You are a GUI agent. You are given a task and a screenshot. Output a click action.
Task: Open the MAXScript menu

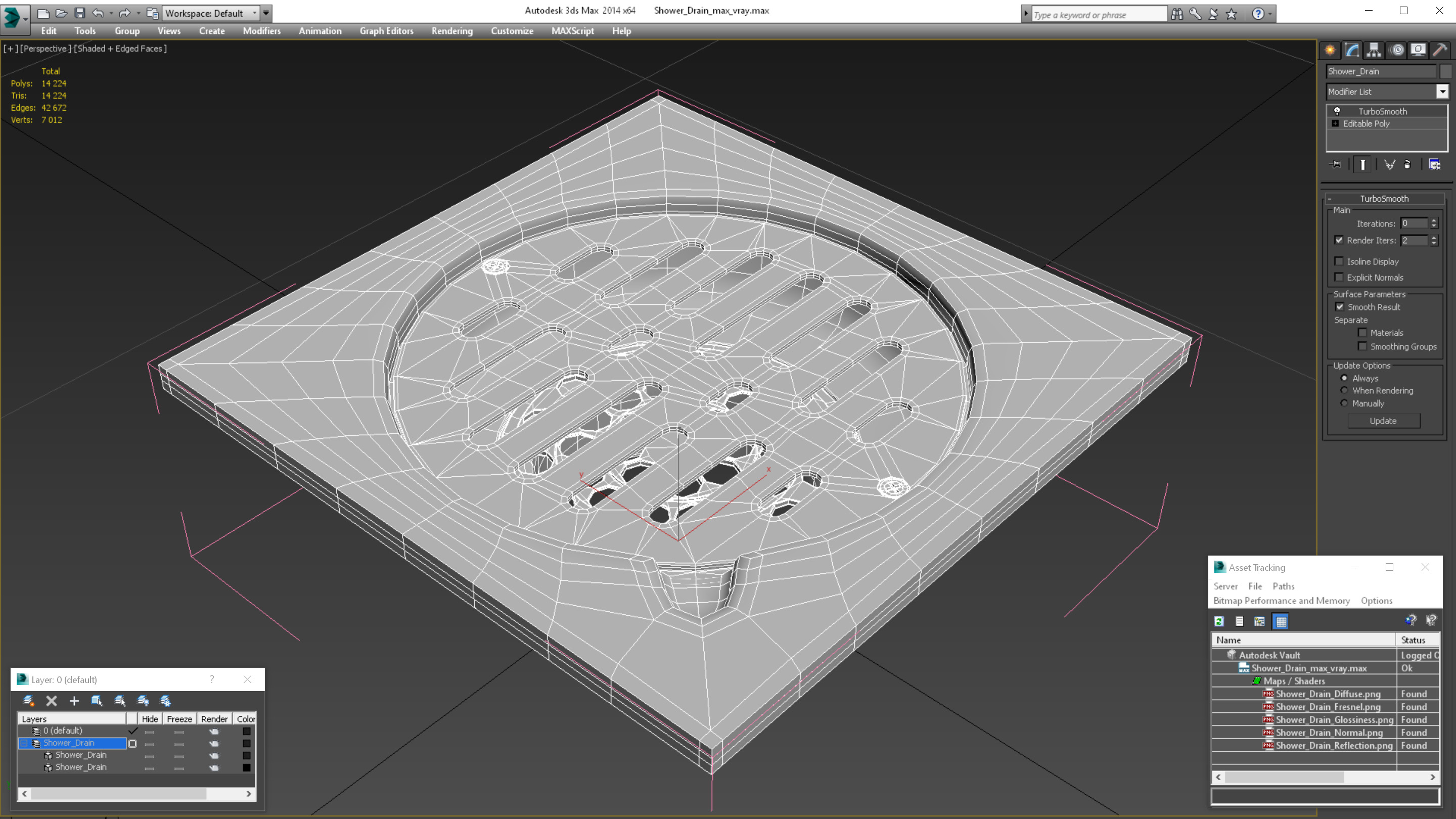point(572,31)
